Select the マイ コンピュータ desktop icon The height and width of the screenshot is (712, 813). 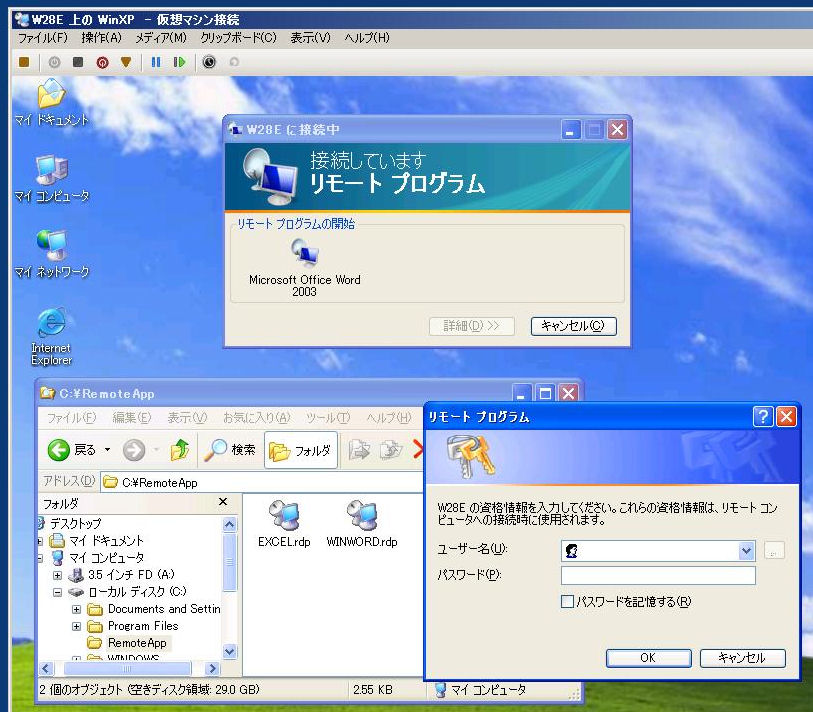(x=51, y=178)
